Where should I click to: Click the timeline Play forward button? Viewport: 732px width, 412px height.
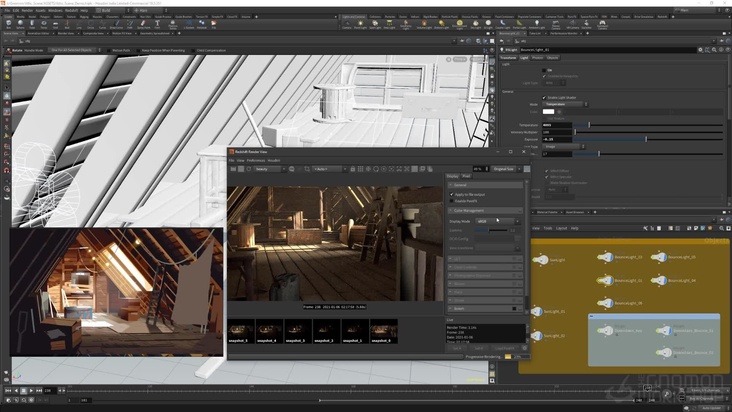pos(31,390)
